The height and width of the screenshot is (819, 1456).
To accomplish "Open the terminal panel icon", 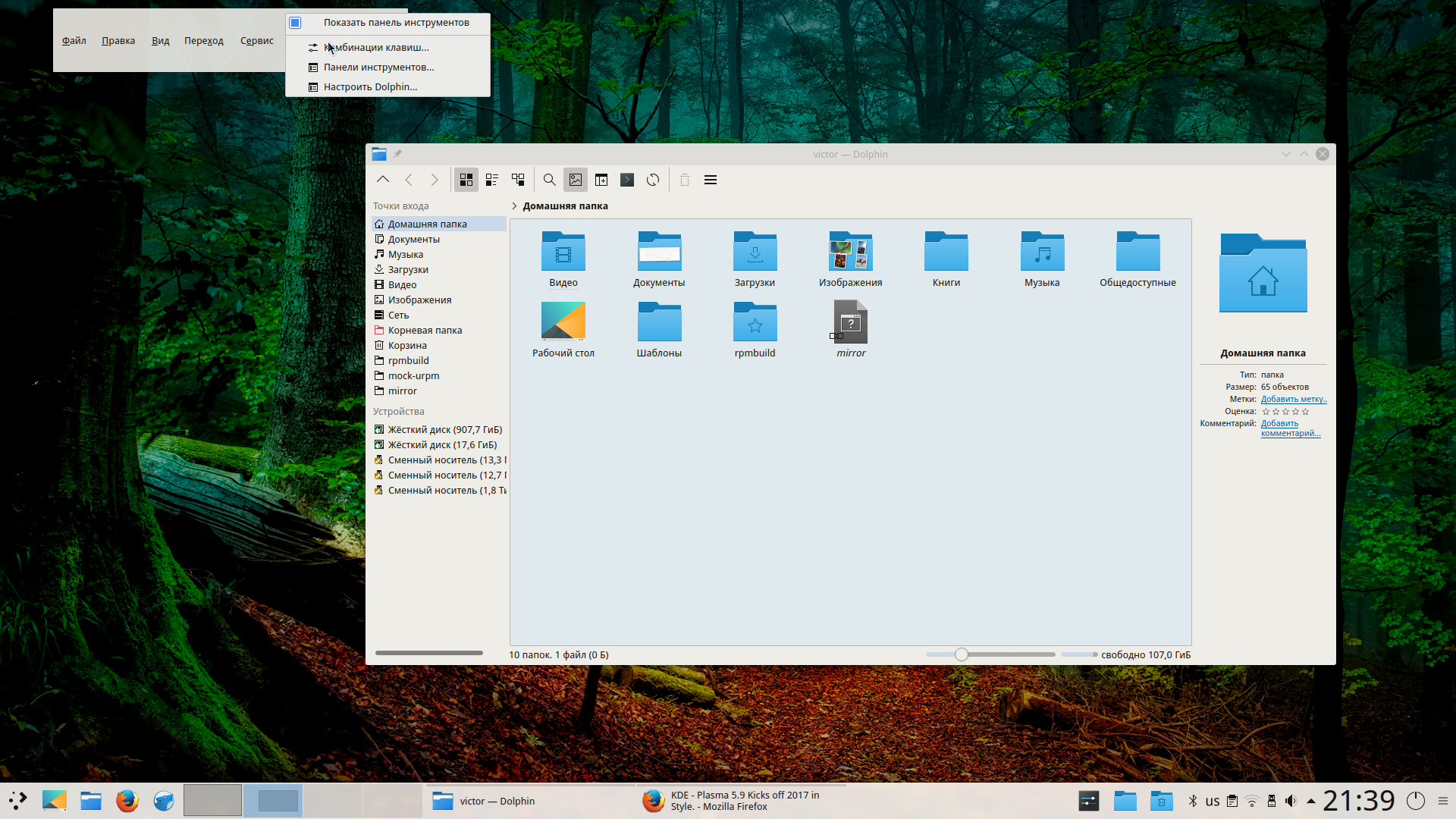I will coord(627,180).
